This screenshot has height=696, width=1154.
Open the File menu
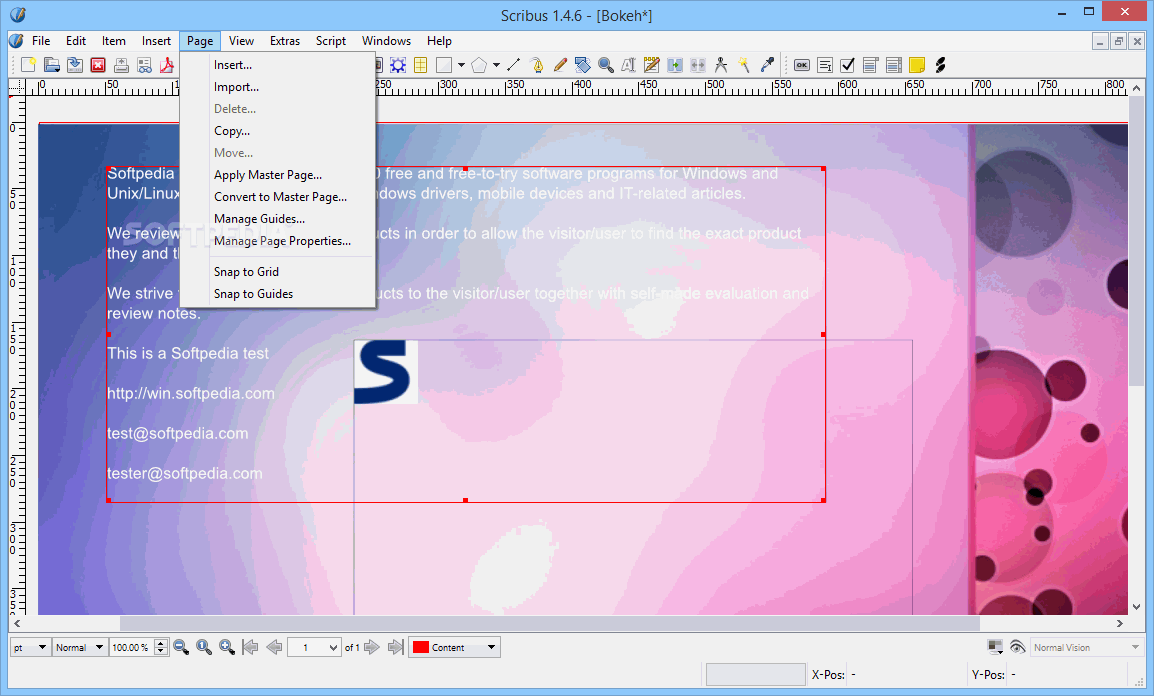pos(41,41)
